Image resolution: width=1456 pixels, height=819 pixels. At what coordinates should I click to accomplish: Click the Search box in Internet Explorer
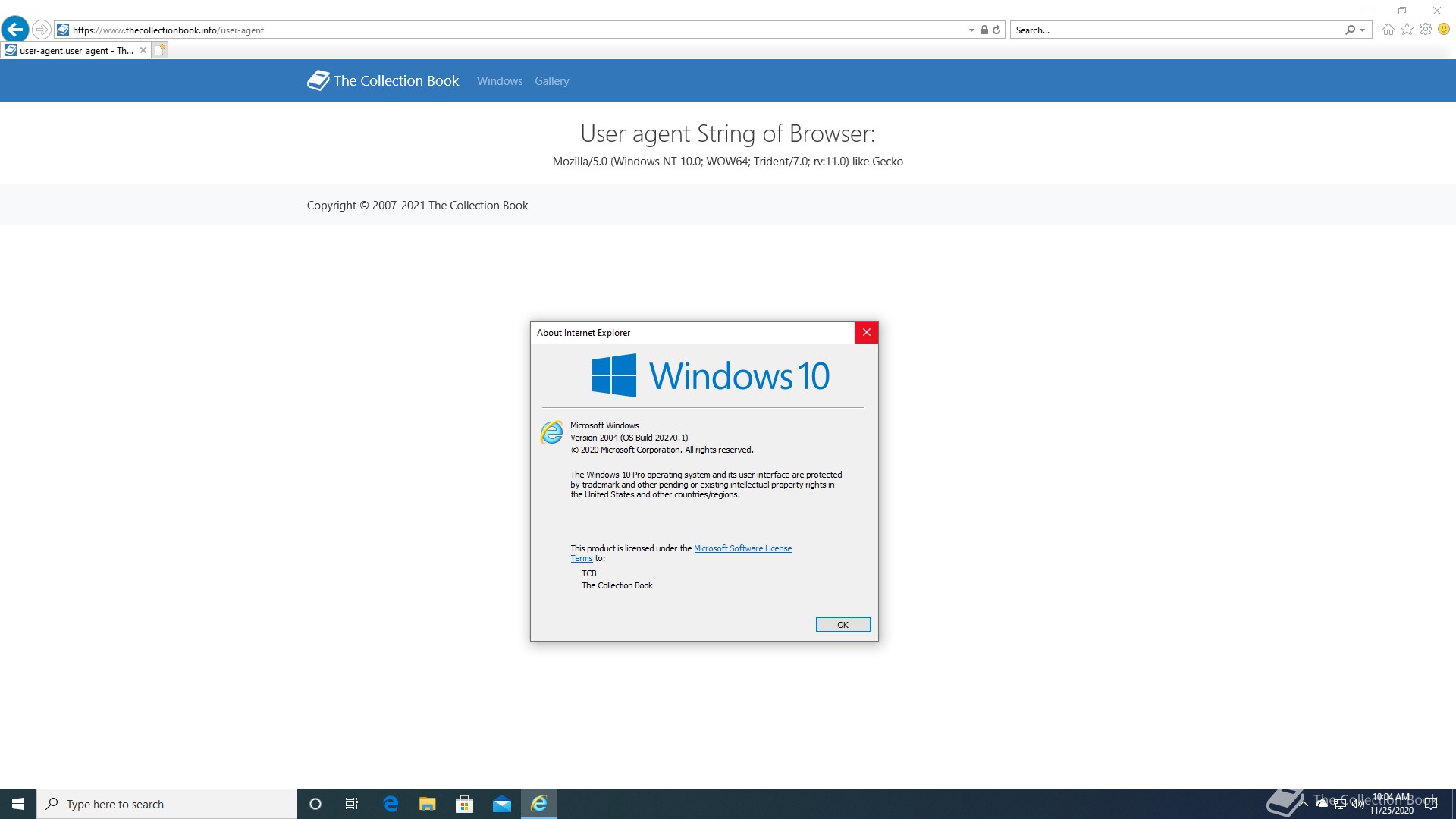click(x=1175, y=30)
